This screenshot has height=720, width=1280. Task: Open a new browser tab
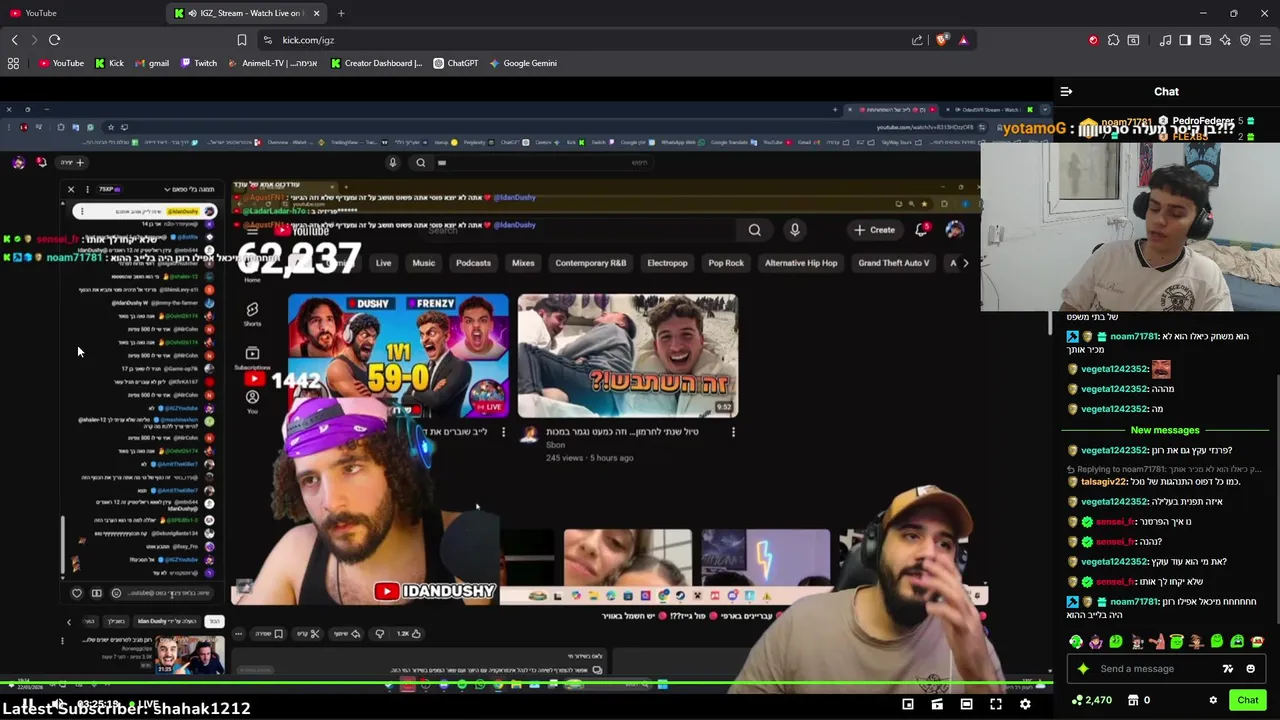click(341, 13)
